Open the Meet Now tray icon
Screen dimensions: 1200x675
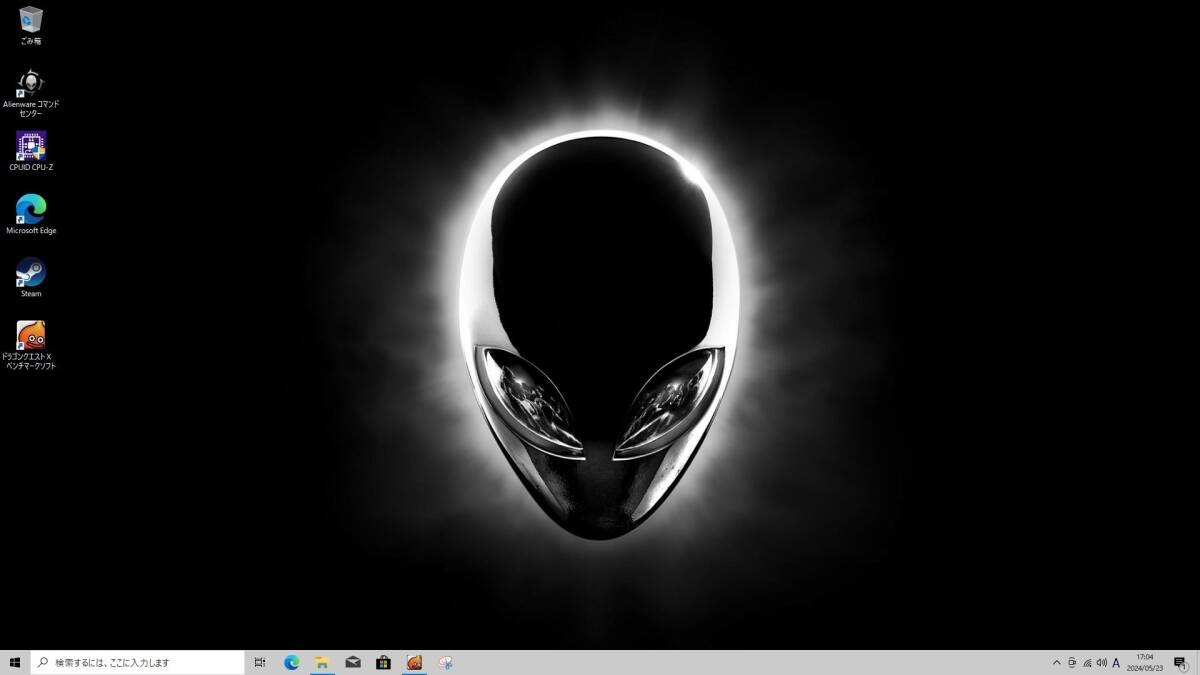tap(1072, 662)
